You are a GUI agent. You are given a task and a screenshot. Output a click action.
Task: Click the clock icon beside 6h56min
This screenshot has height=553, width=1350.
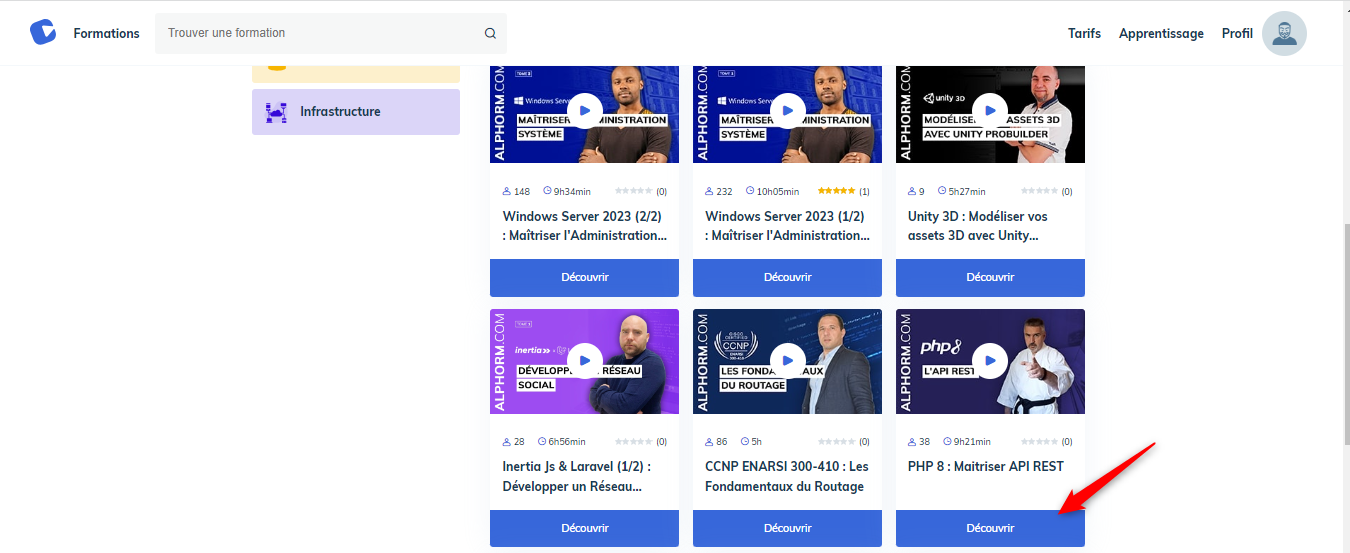click(542, 441)
